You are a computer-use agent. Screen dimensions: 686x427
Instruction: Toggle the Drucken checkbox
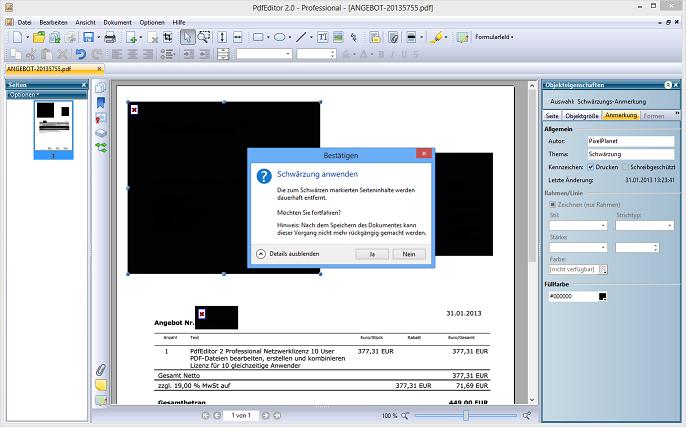pos(591,167)
